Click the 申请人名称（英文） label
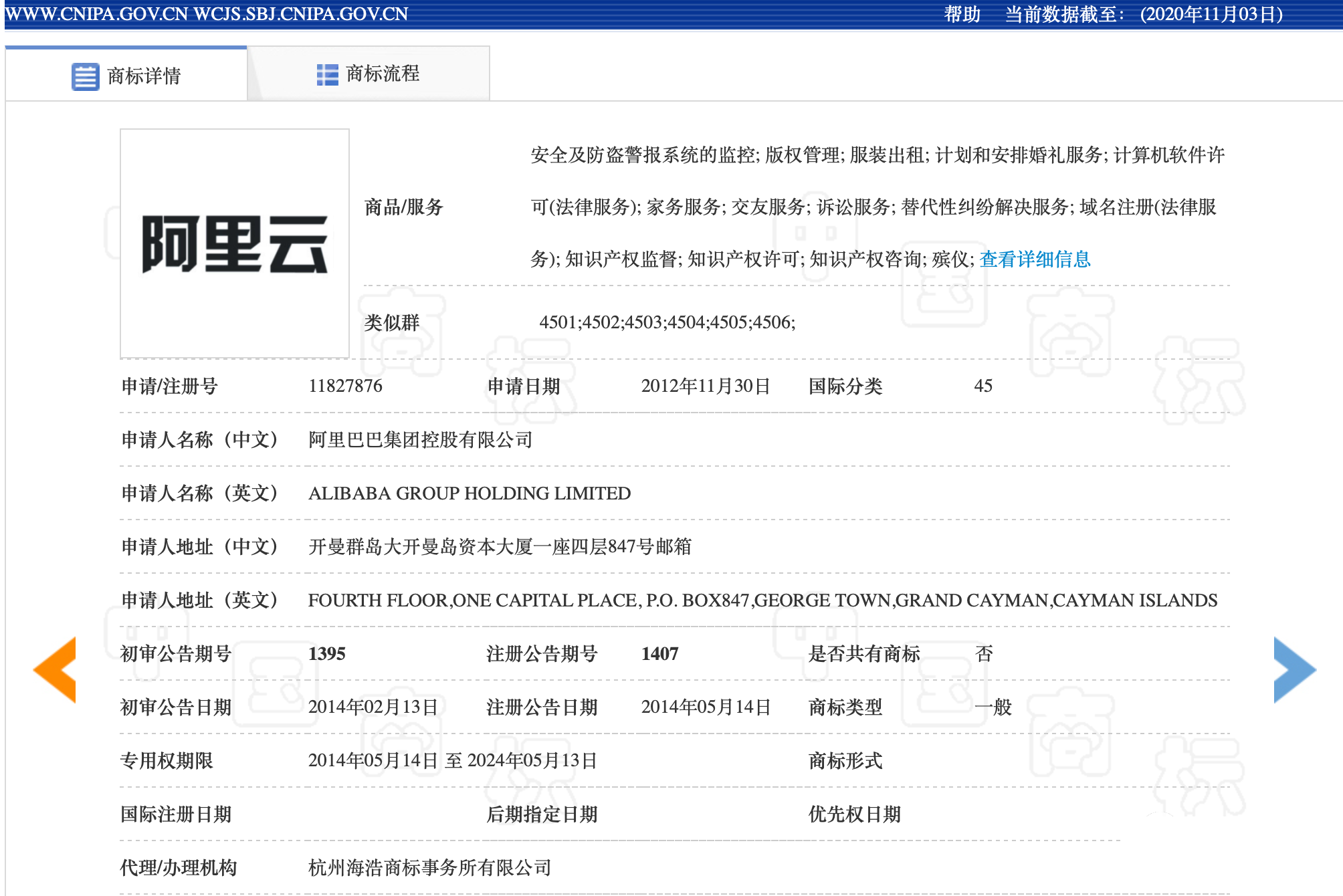 pos(199,493)
